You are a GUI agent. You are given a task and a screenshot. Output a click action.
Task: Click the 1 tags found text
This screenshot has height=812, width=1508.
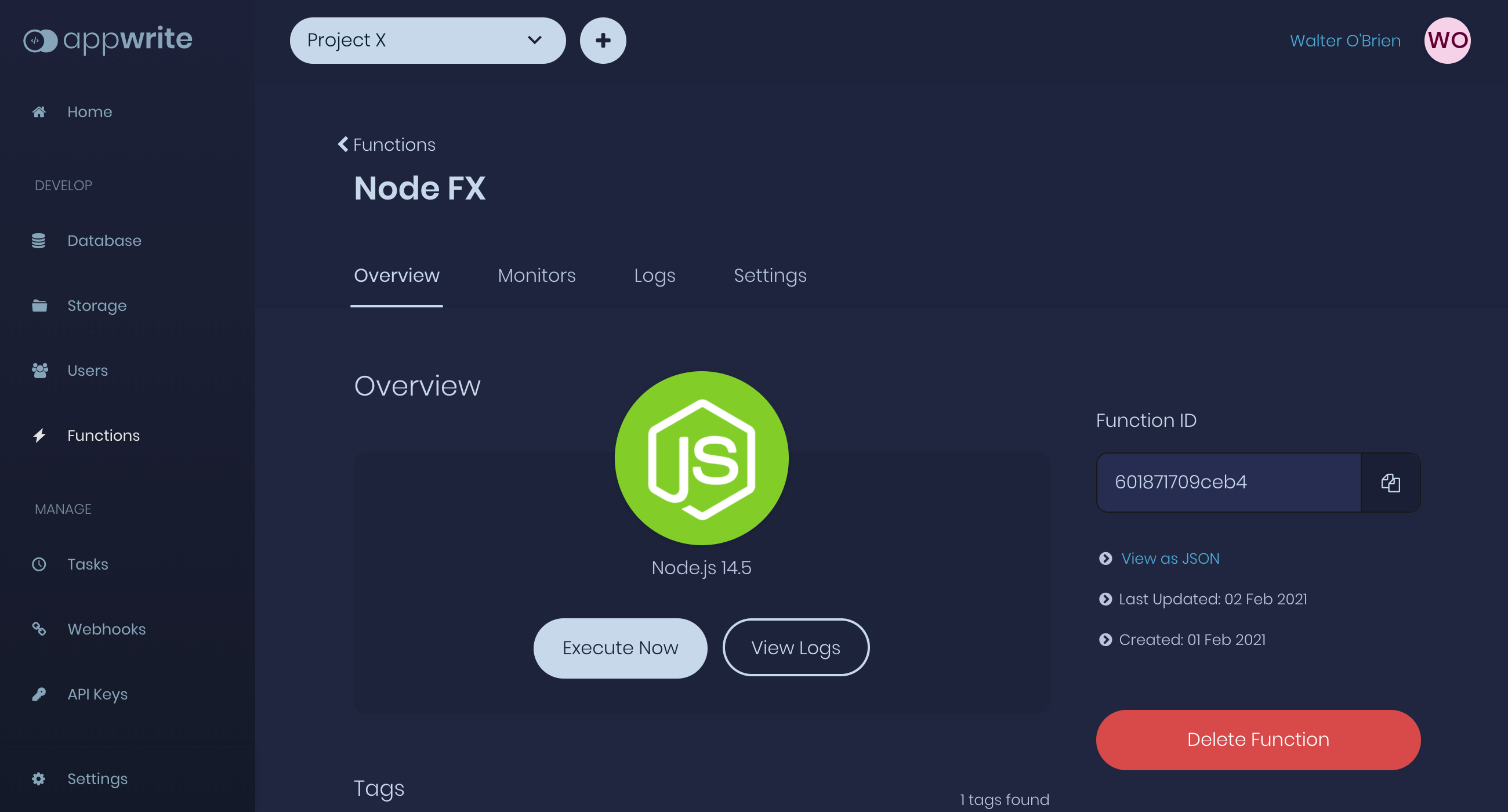tap(1004, 800)
